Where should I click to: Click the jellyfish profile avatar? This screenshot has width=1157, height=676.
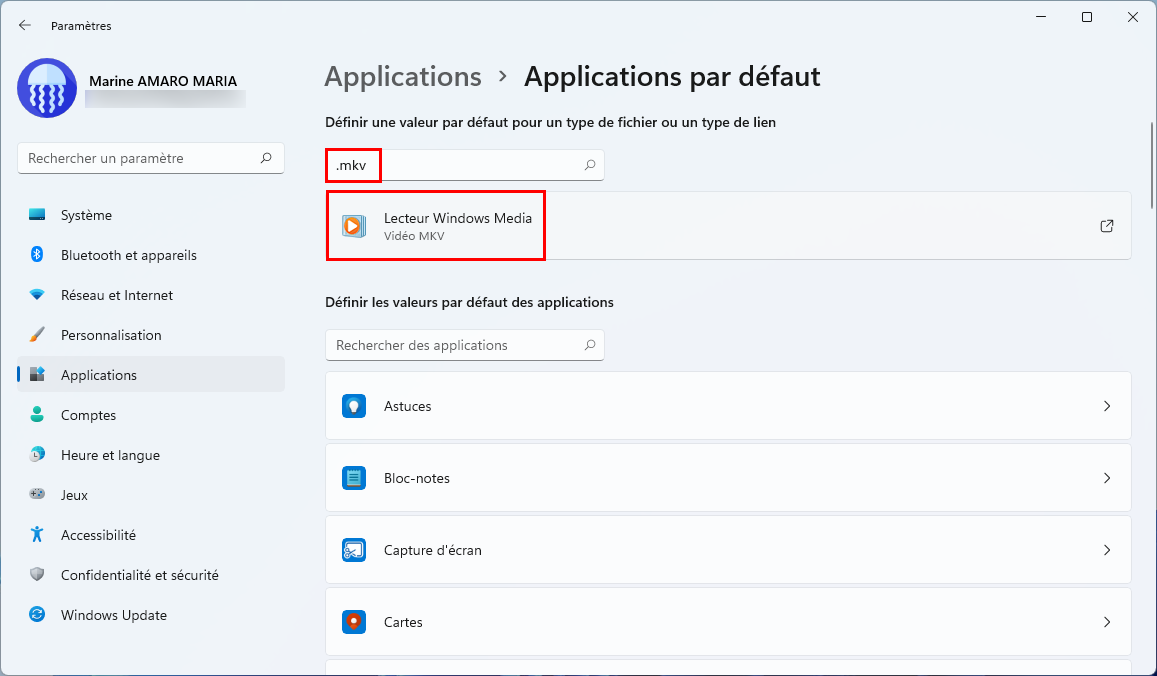(47, 88)
